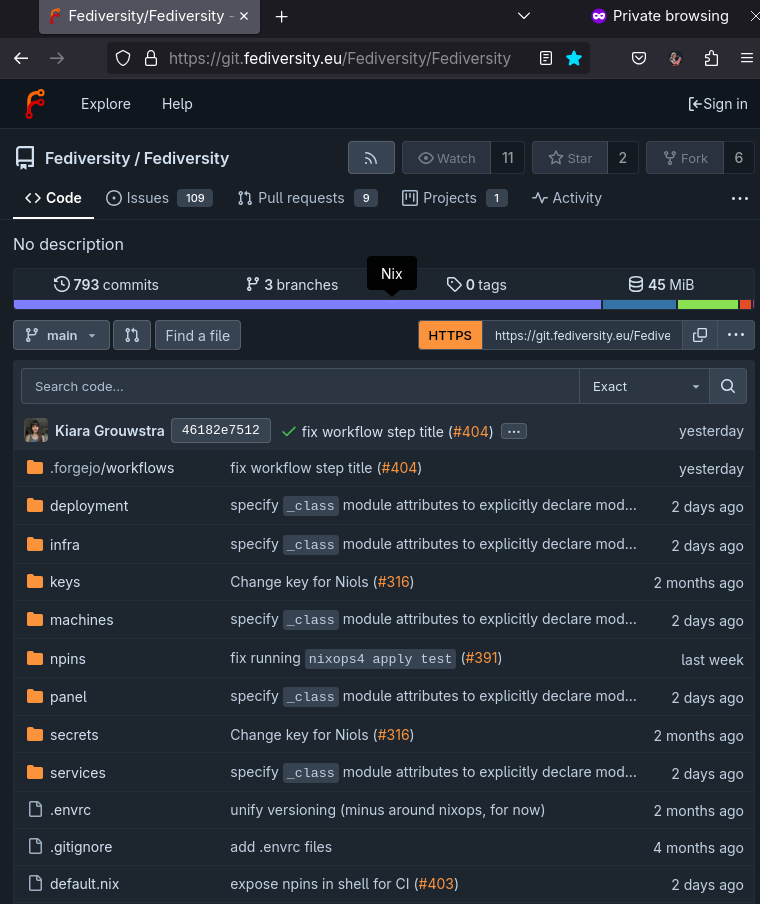Open the .forgejo/workflows folder

tap(112, 468)
